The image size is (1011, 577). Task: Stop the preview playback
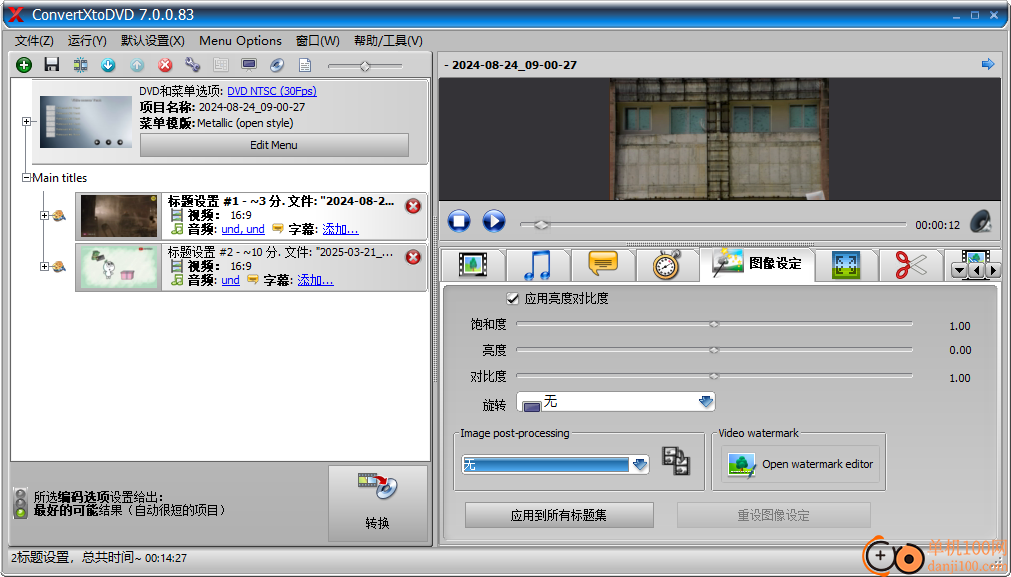[x=459, y=221]
